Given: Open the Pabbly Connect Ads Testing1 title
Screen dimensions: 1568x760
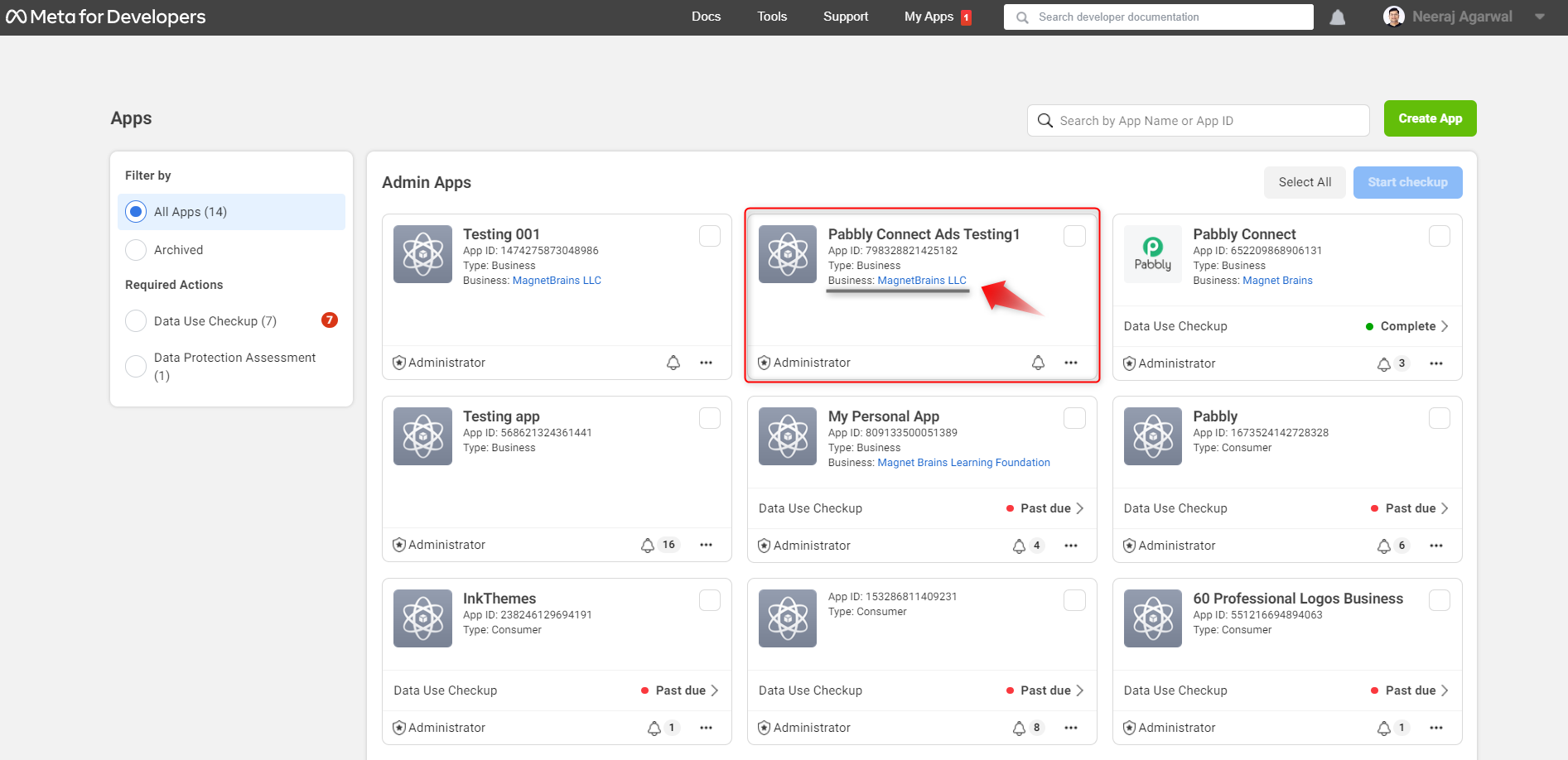Looking at the screenshot, I should (x=924, y=234).
